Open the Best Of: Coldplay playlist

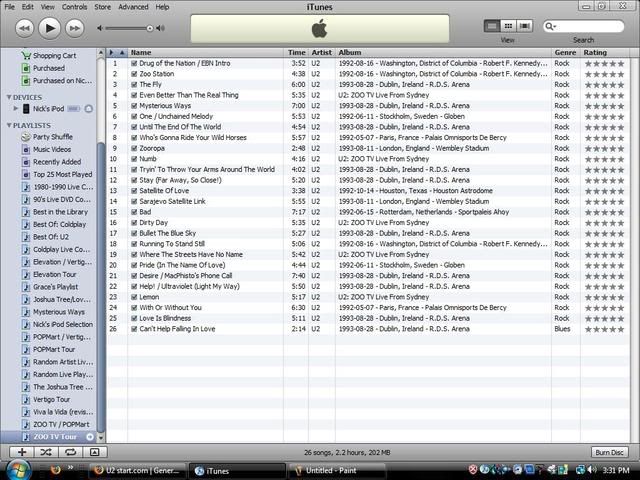(54, 224)
